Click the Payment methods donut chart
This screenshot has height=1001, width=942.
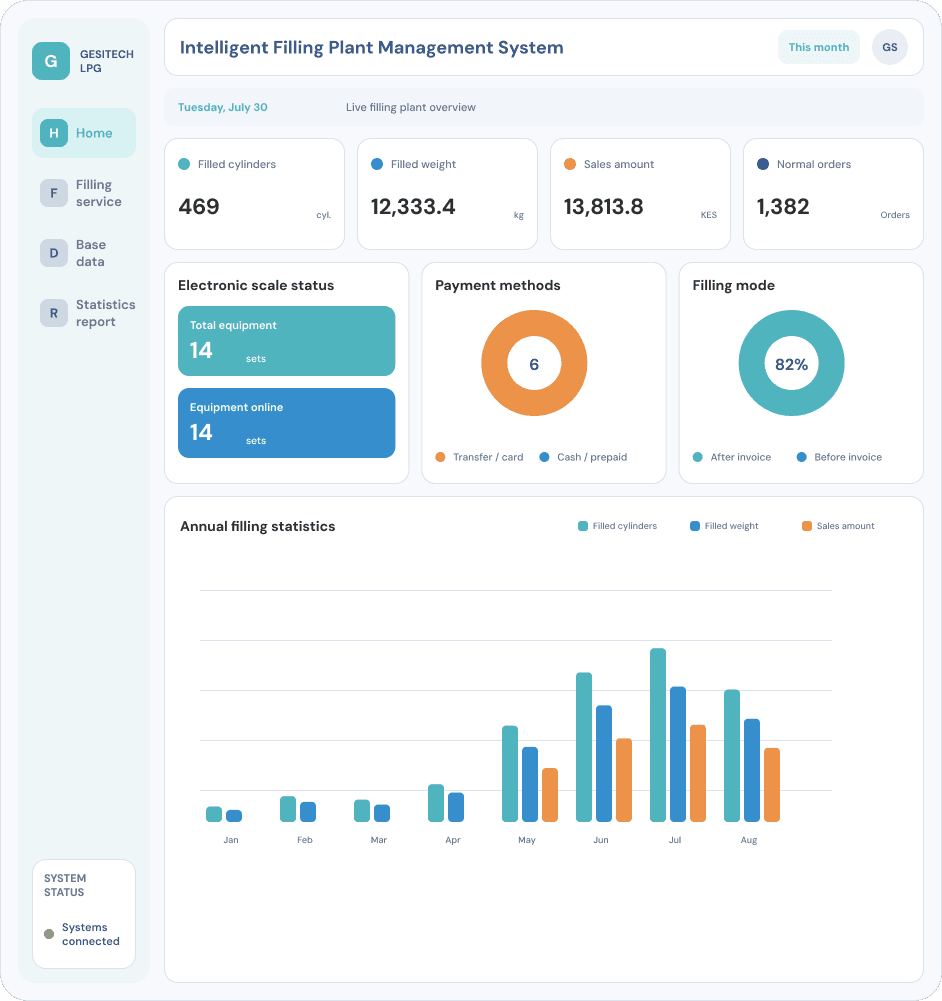(x=534, y=363)
